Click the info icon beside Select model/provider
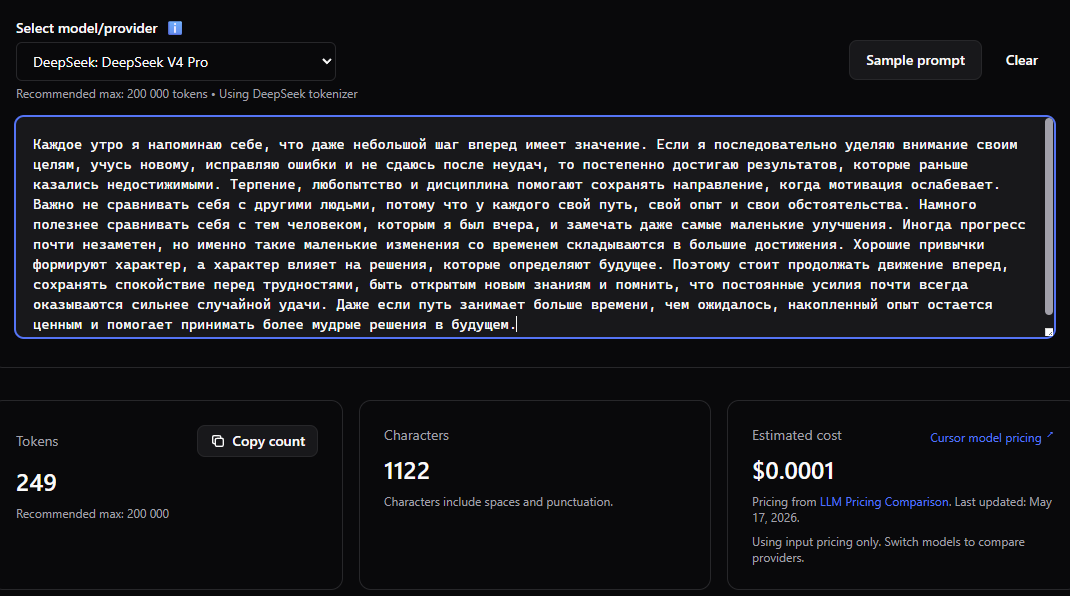1070x596 pixels. (x=175, y=28)
